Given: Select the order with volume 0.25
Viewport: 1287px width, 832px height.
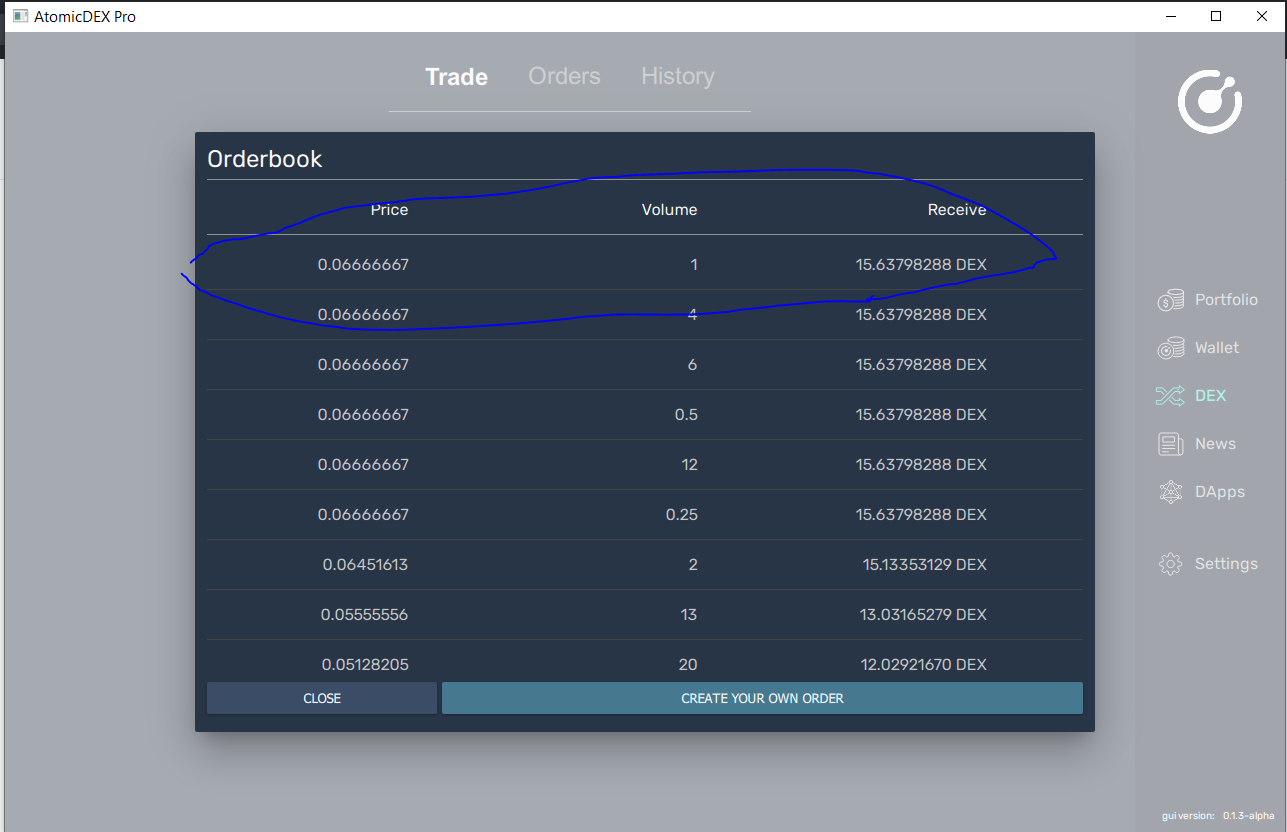Looking at the screenshot, I should pyautogui.click(x=645, y=515).
